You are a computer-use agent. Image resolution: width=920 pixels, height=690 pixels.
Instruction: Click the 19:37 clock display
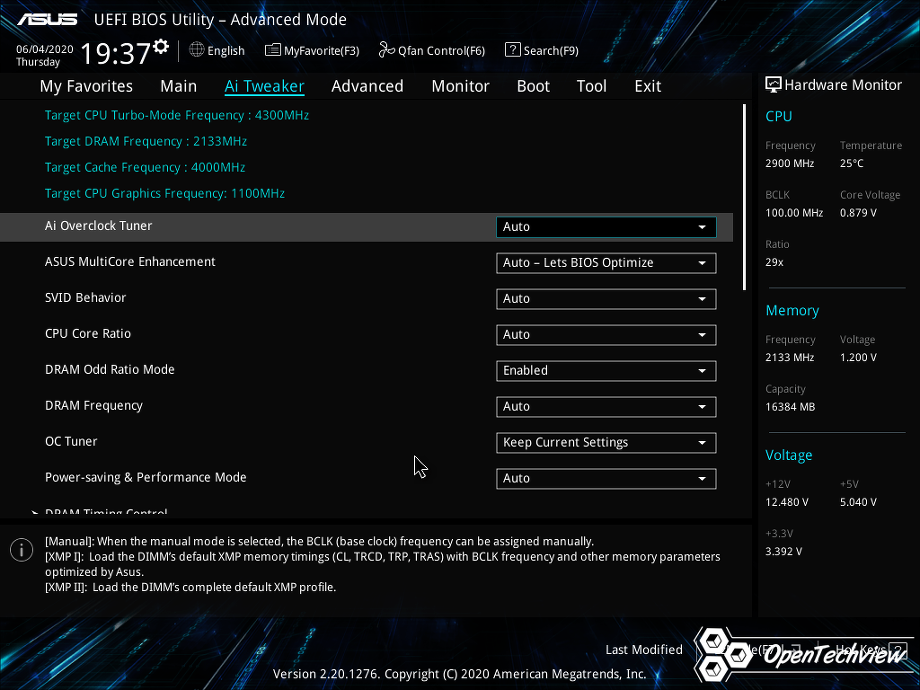(116, 53)
